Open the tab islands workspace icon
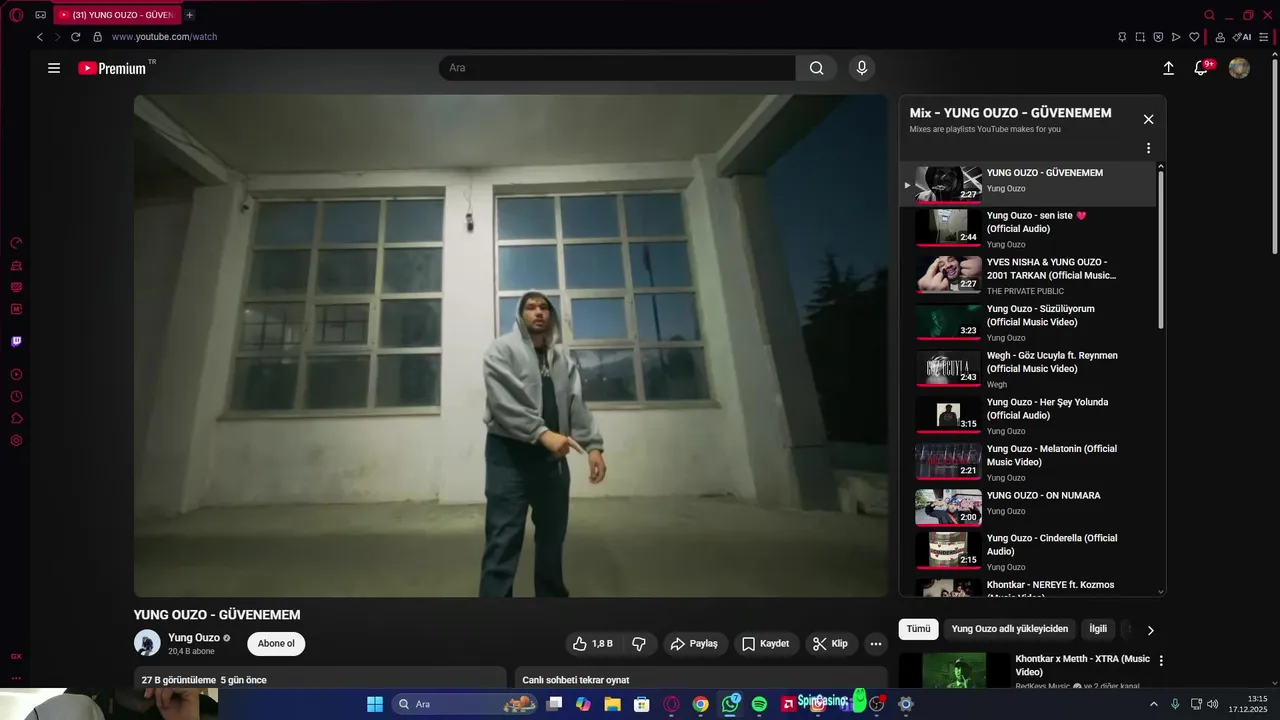 [40, 15]
